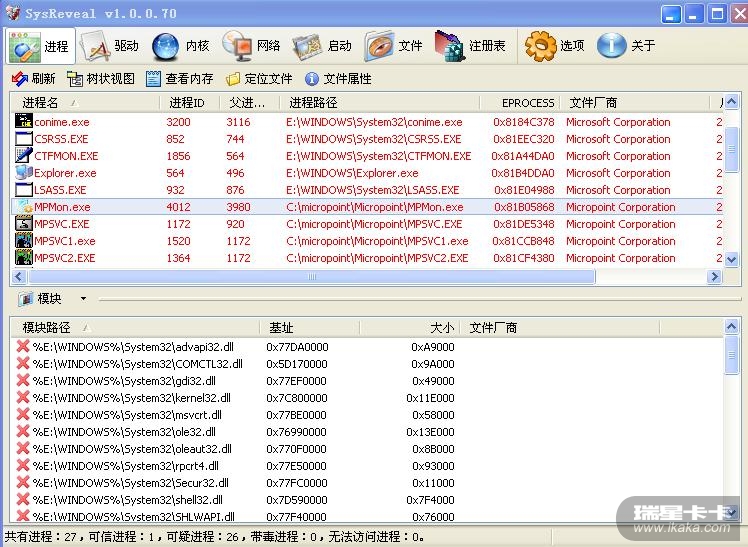Click the process list vertical scrollbar thumb

731,148
